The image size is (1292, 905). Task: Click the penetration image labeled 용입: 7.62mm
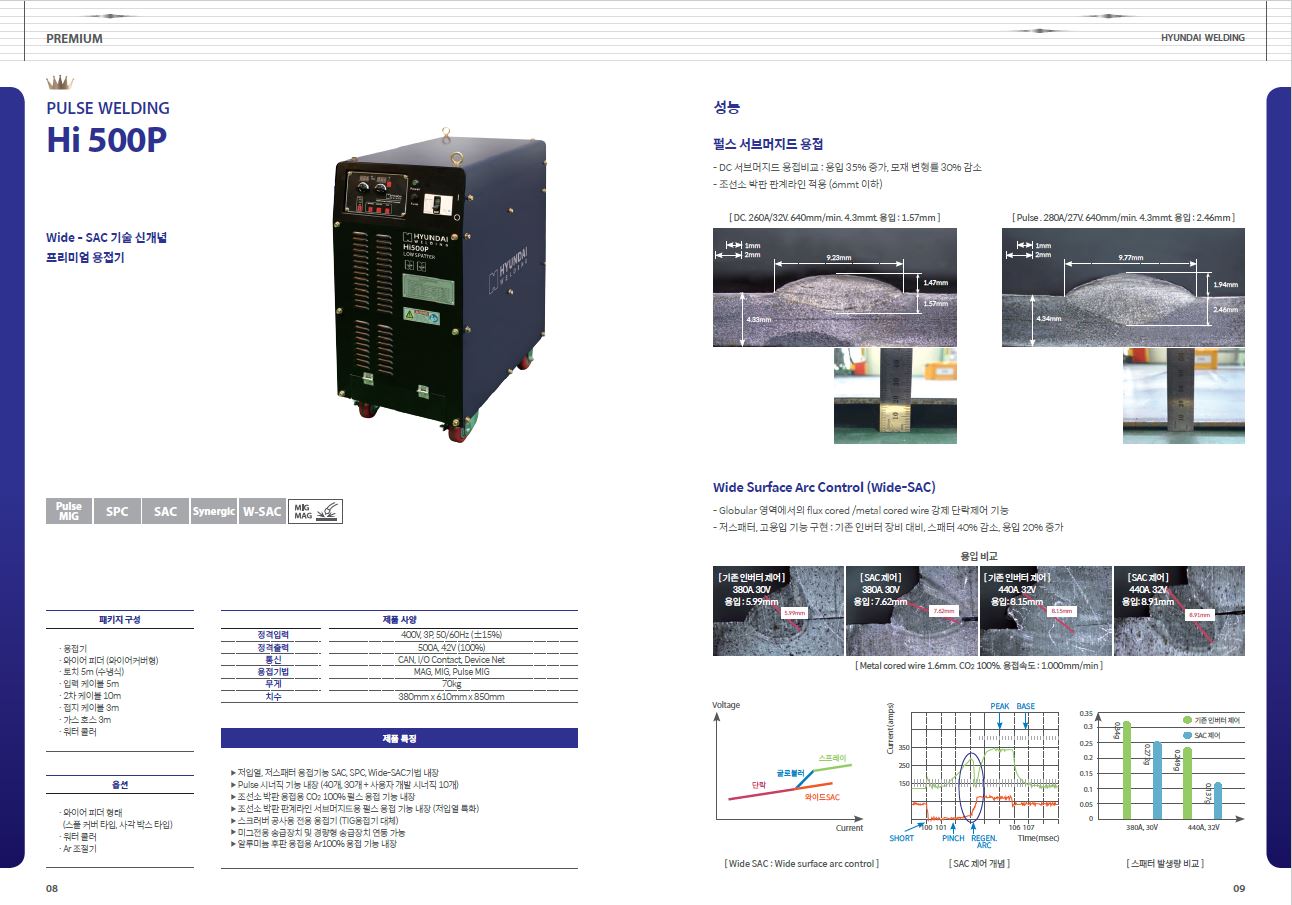tap(912, 611)
